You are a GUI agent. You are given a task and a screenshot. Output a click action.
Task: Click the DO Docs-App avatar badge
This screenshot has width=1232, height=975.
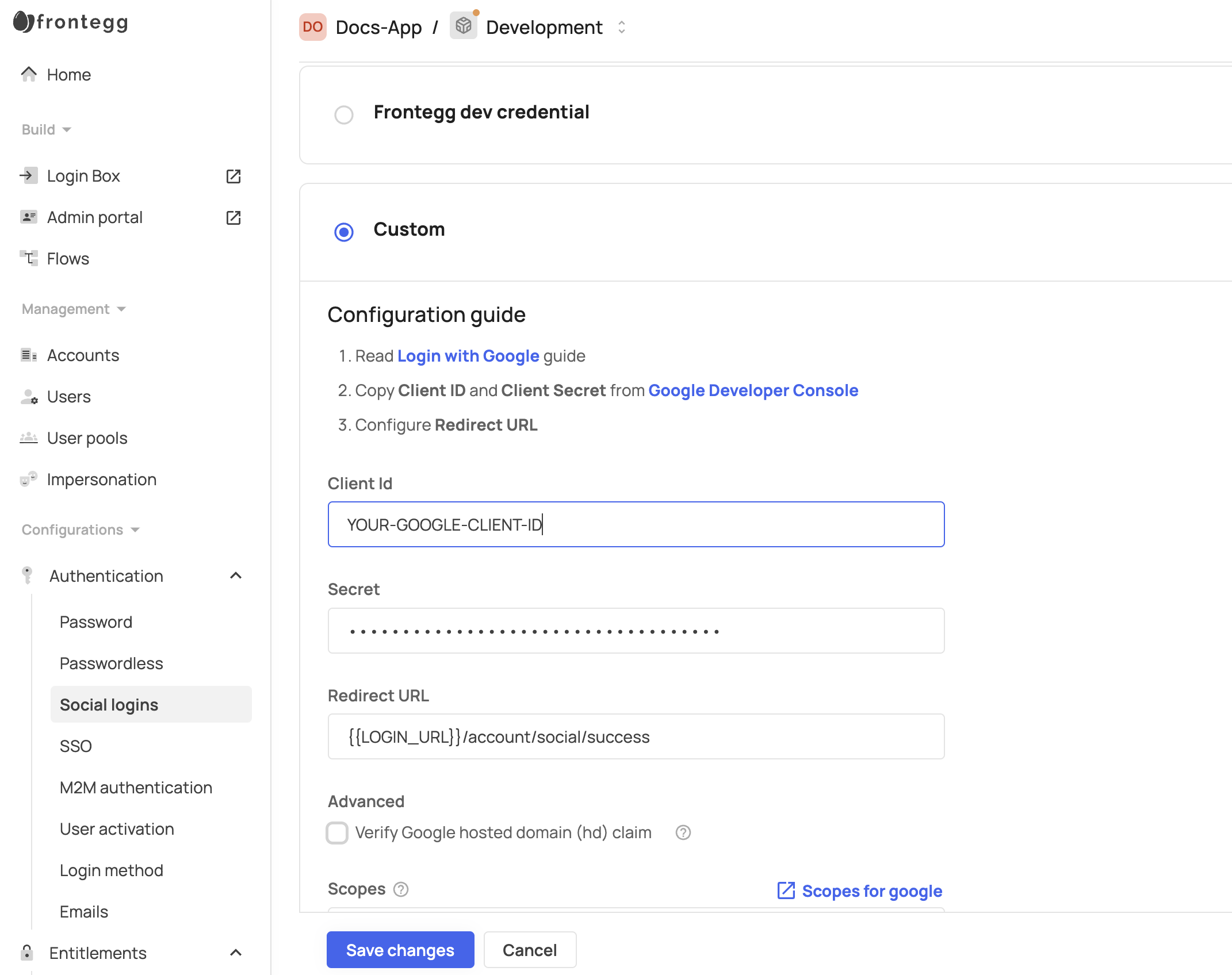point(312,27)
